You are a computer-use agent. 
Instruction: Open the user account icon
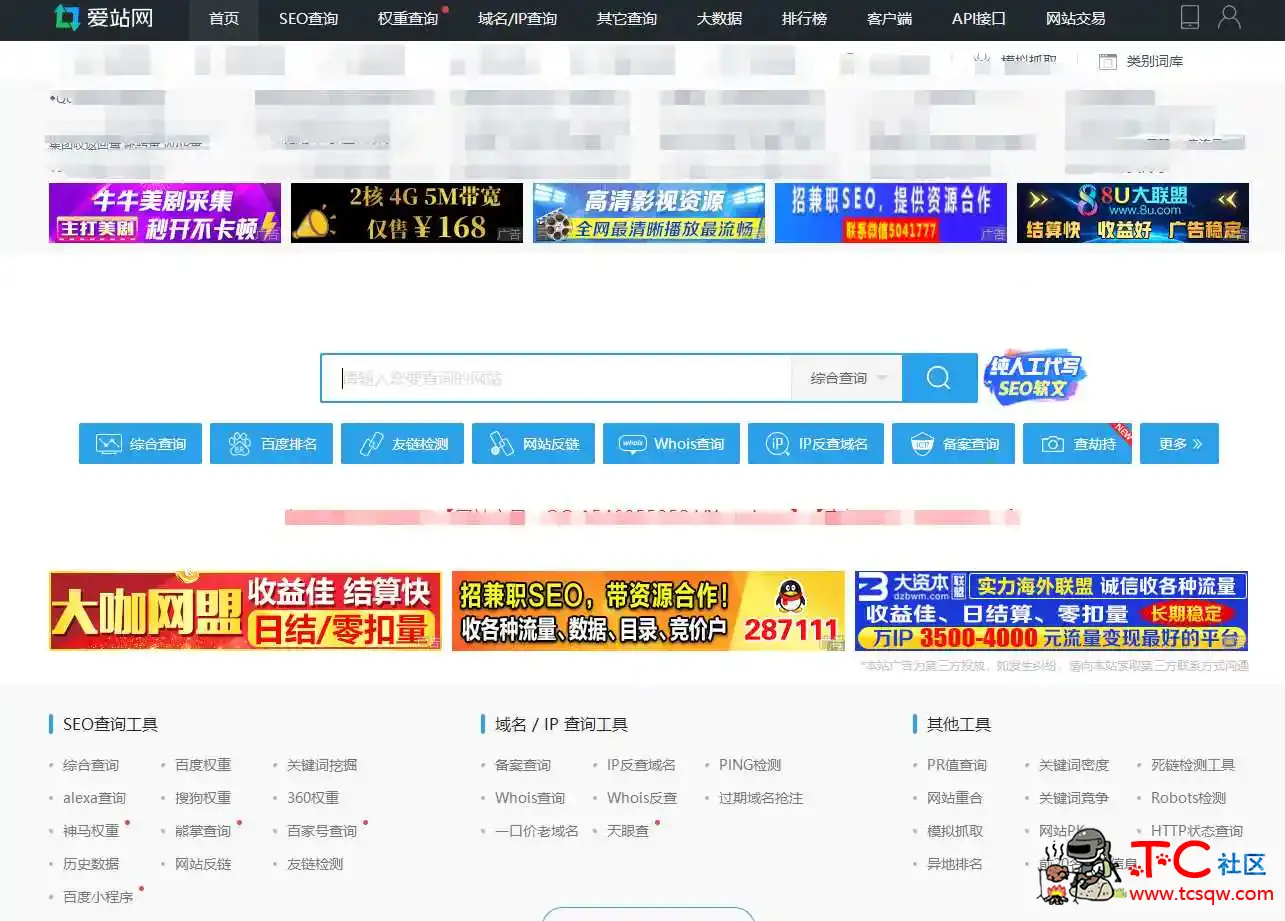click(x=1229, y=17)
